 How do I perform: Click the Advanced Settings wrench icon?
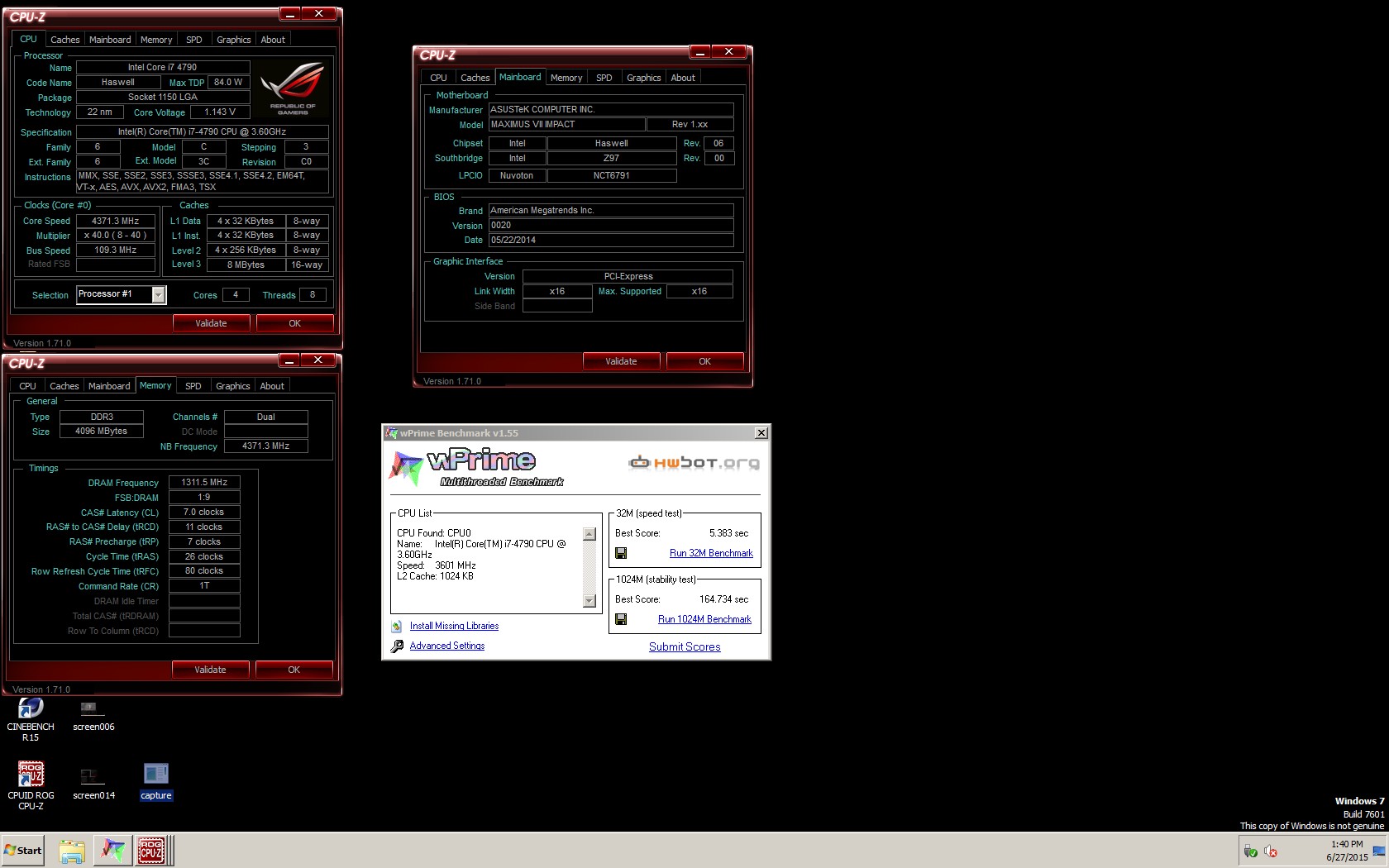click(397, 646)
